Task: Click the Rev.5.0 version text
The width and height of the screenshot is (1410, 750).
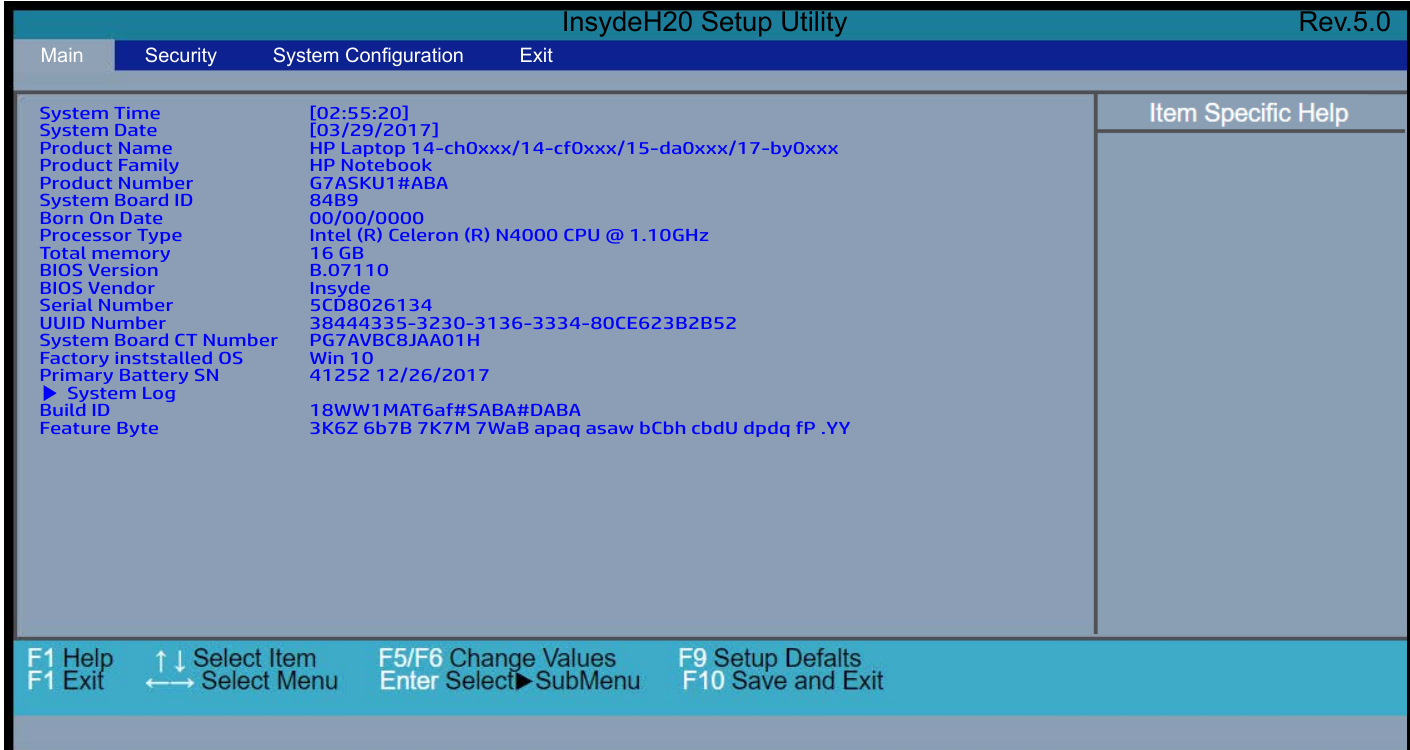Action: point(1344,22)
